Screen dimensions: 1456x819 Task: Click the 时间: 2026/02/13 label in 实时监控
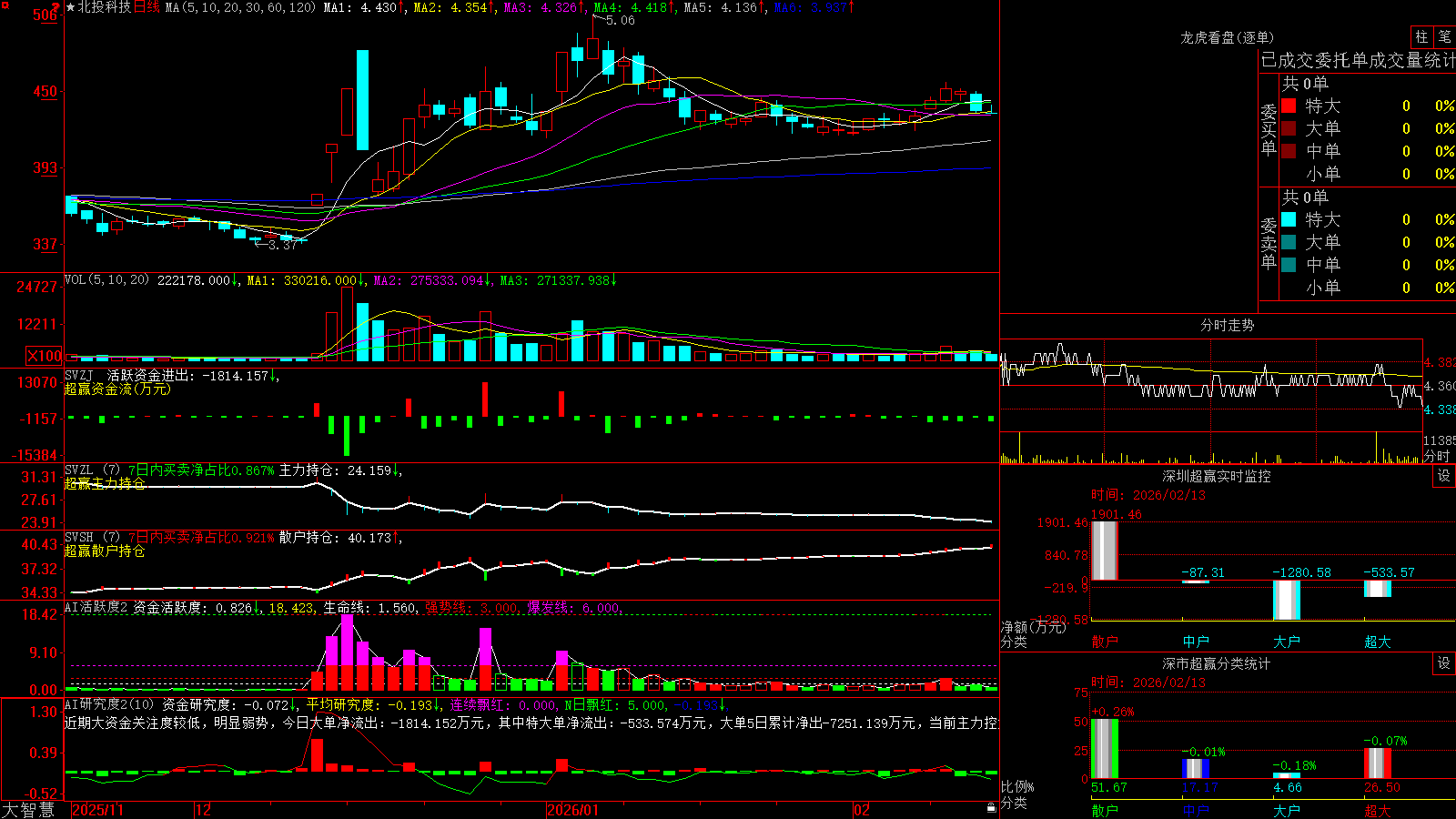click(1148, 495)
